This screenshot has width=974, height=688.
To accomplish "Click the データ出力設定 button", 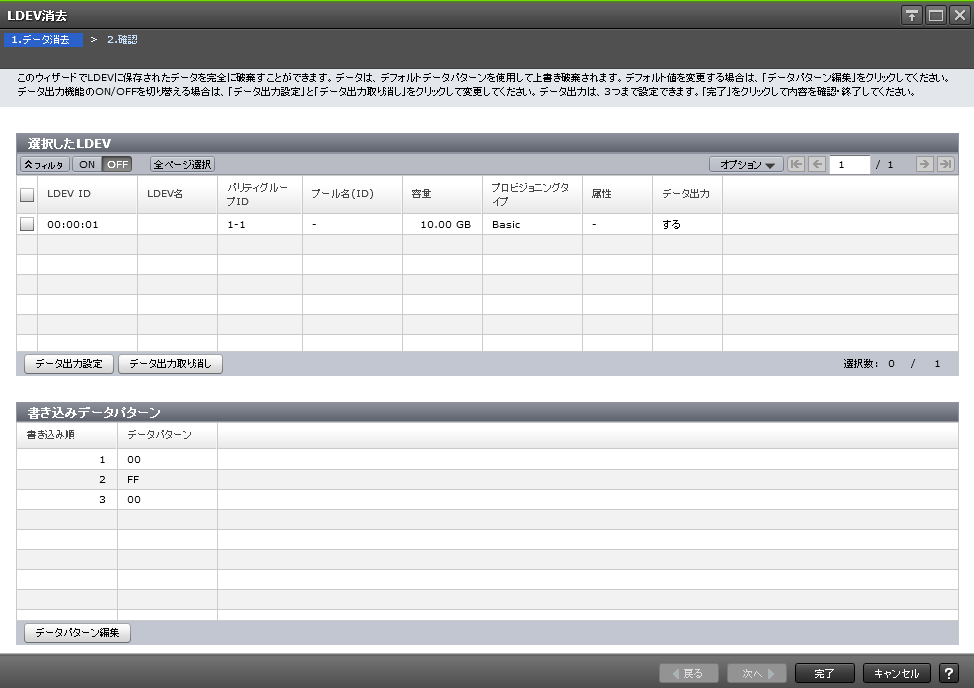I will coord(69,364).
